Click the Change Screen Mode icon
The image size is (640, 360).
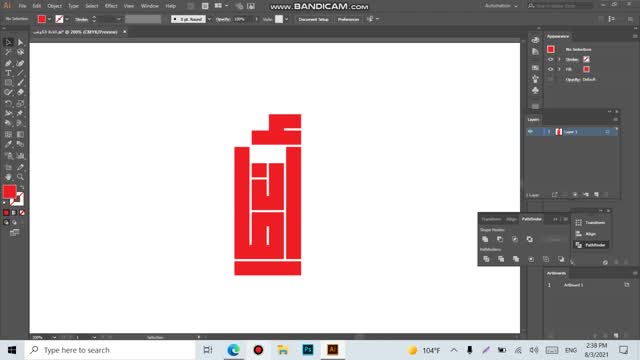(x=15, y=233)
